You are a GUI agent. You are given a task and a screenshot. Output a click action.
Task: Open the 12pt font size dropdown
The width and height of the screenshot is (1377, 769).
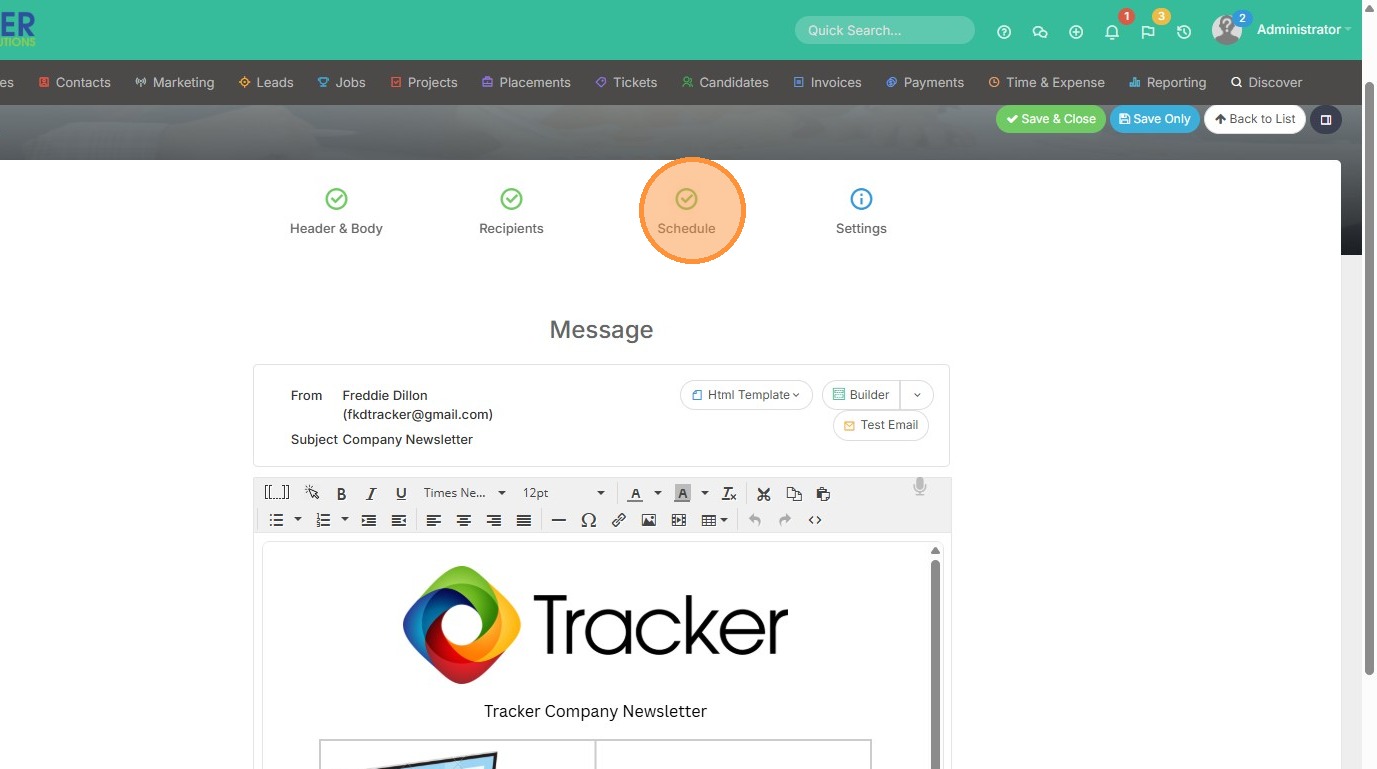pyautogui.click(x=564, y=493)
